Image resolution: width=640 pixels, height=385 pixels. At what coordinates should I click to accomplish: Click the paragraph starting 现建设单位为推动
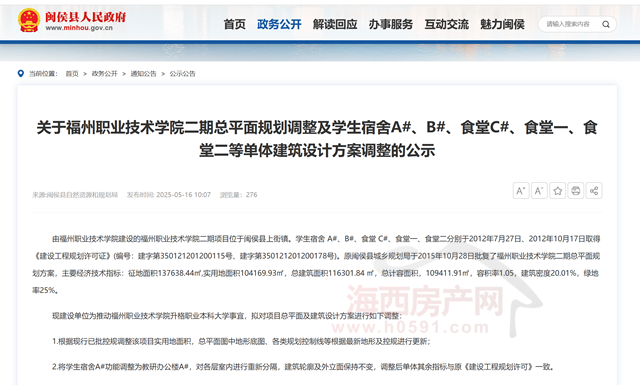click(227, 316)
